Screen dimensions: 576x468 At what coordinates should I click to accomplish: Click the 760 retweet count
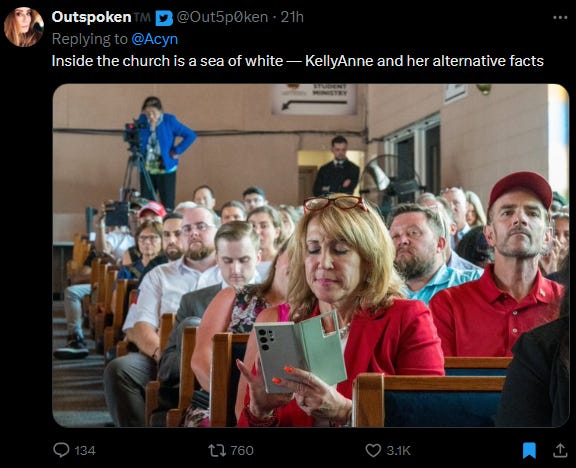[242, 450]
